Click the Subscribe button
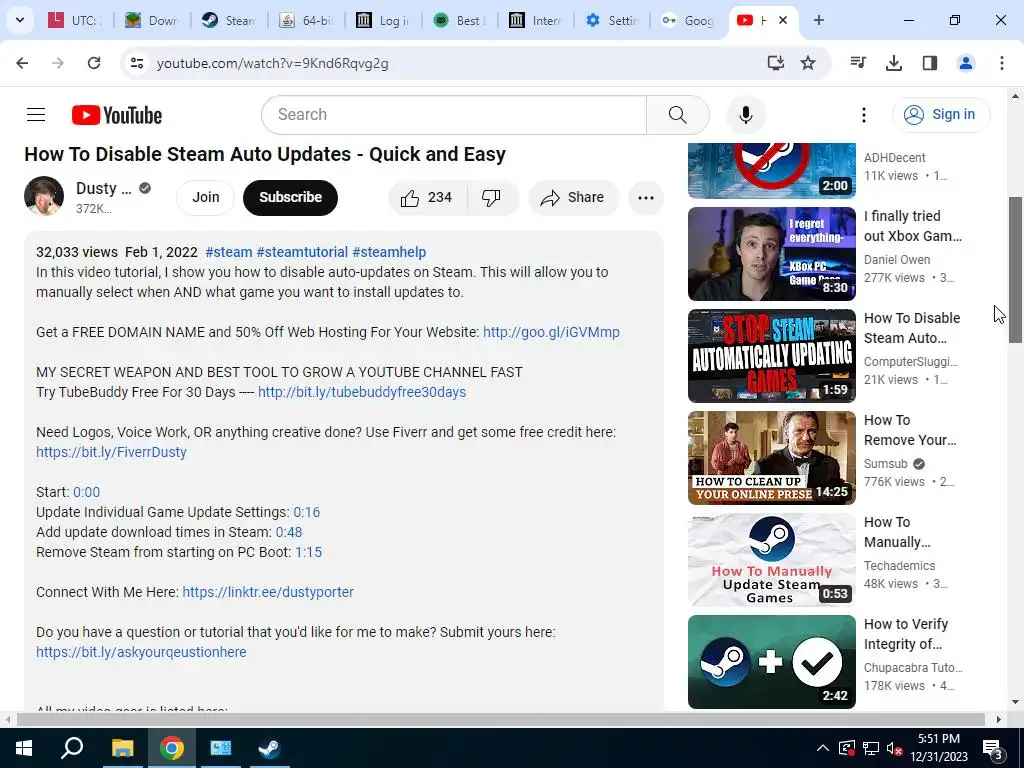1024x768 pixels. point(291,197)
